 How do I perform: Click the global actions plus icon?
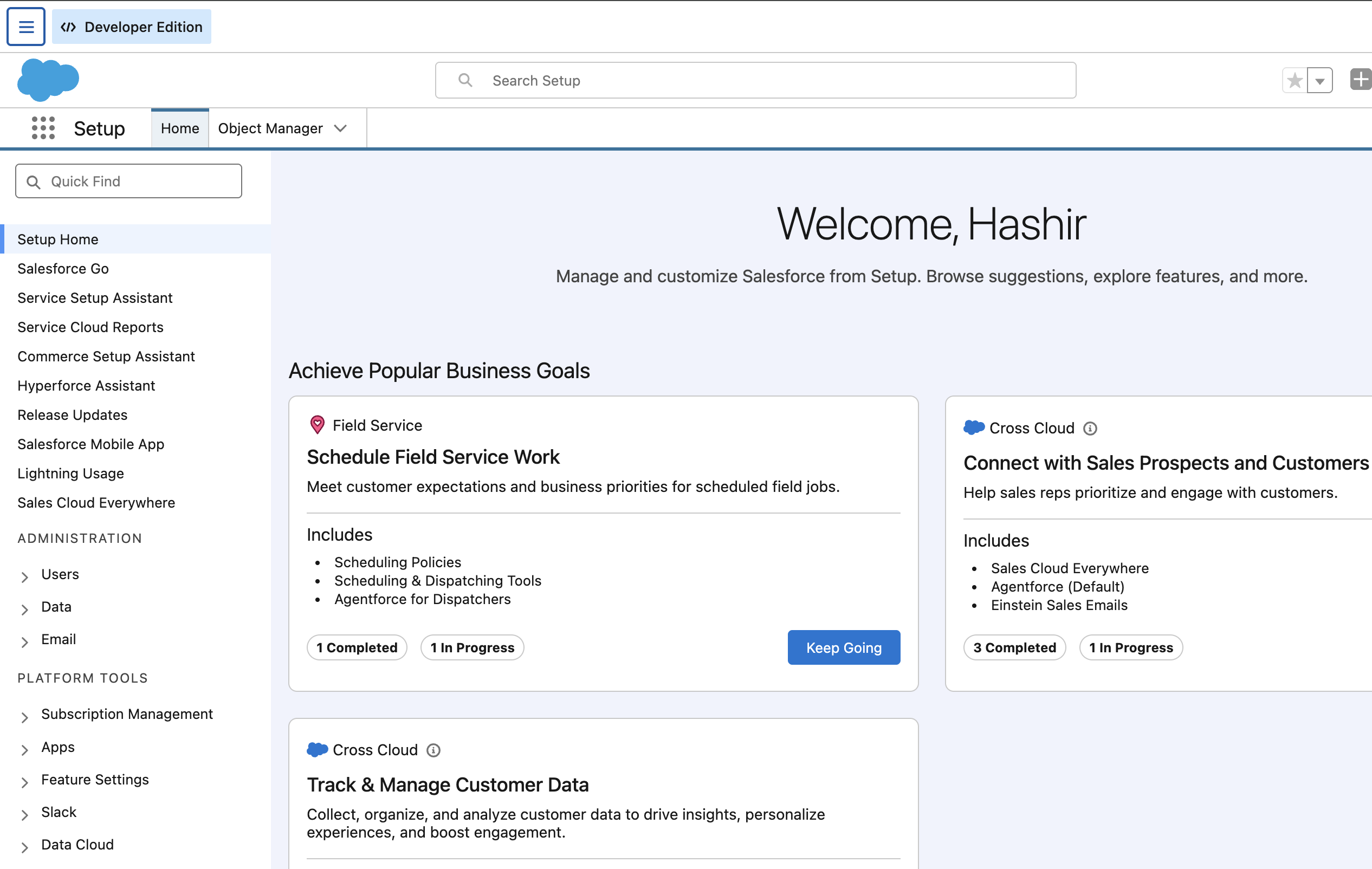[1361, 80]
